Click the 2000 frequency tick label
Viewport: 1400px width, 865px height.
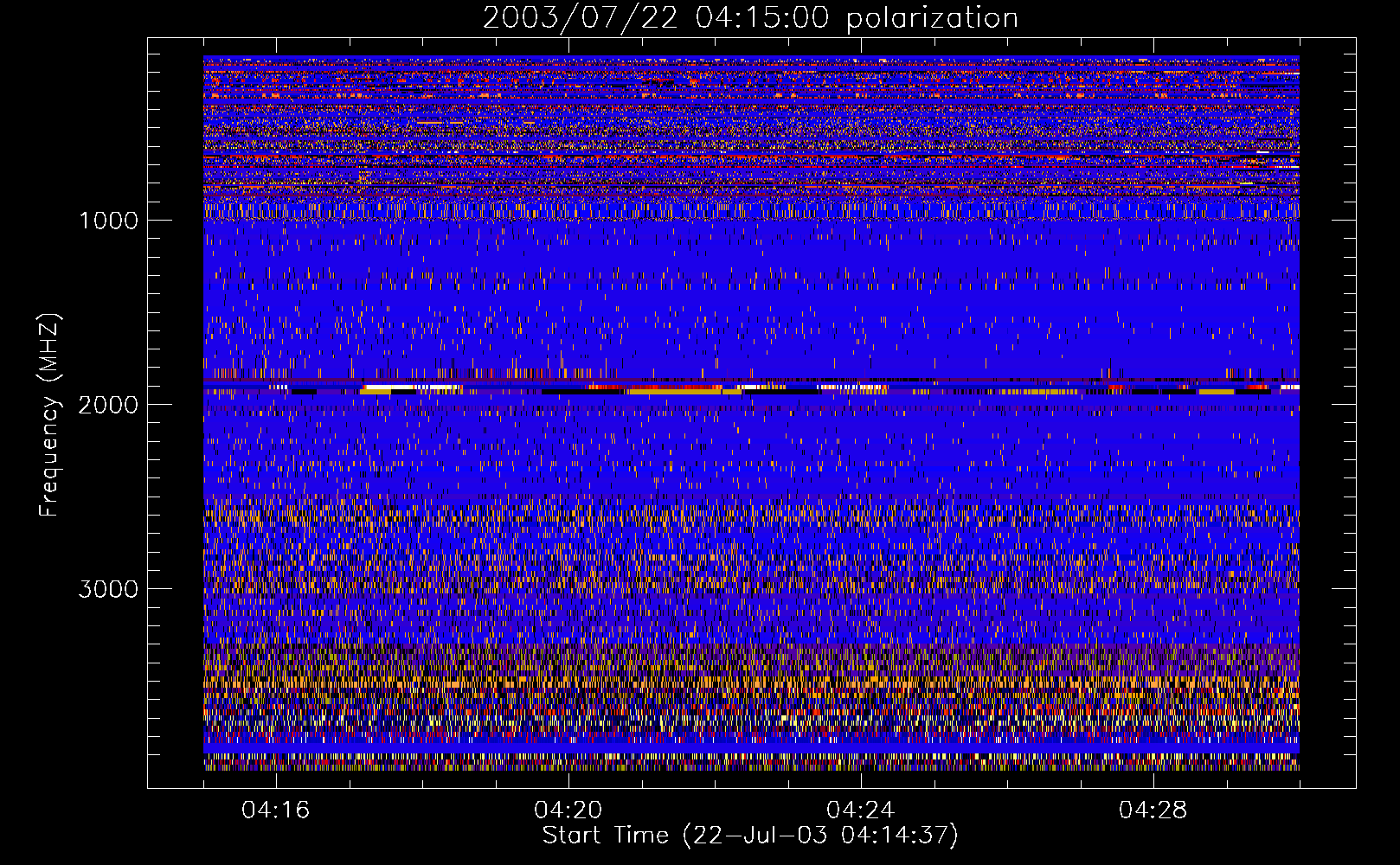(108, 405)
